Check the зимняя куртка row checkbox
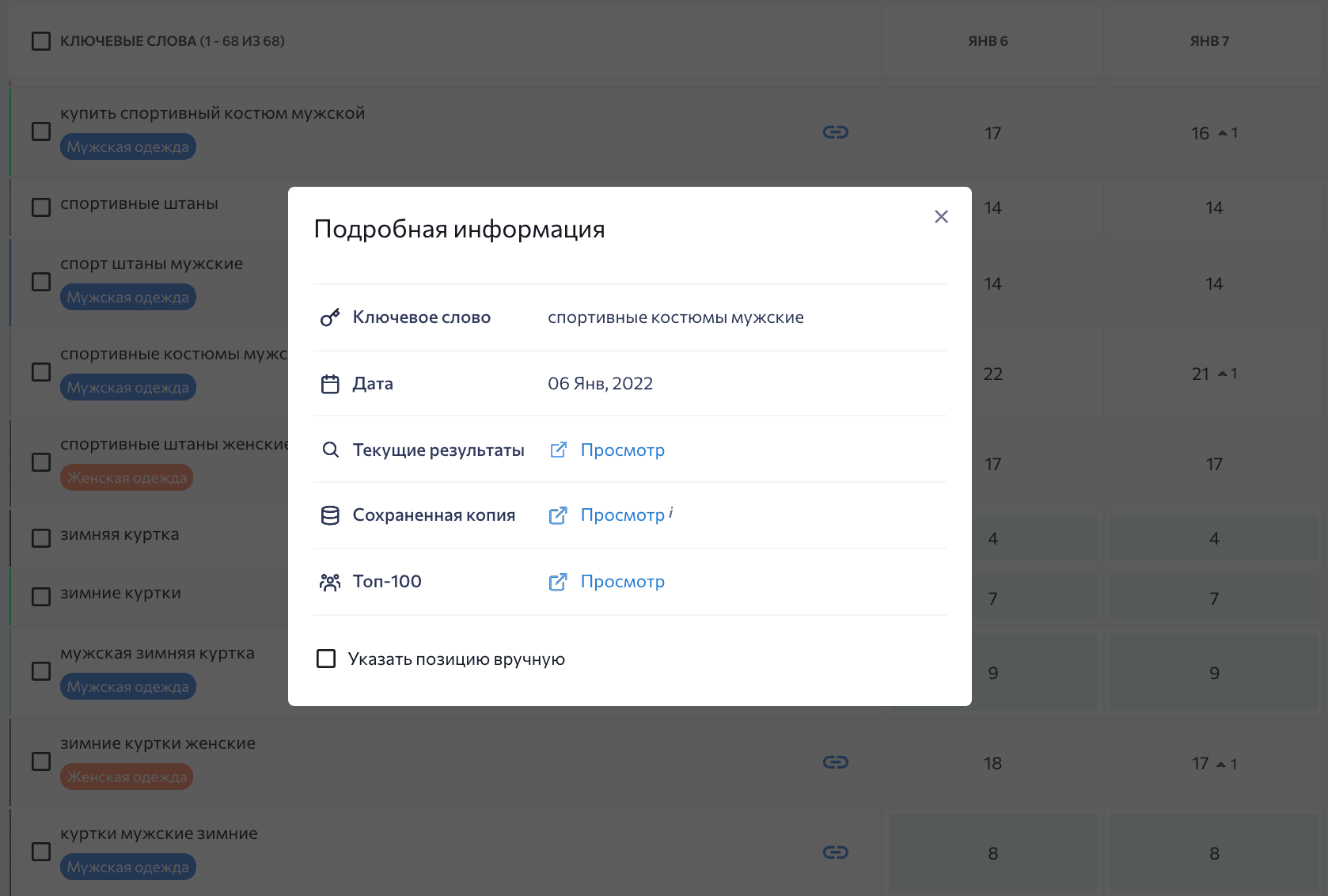1328x896 pixels. 41,538
